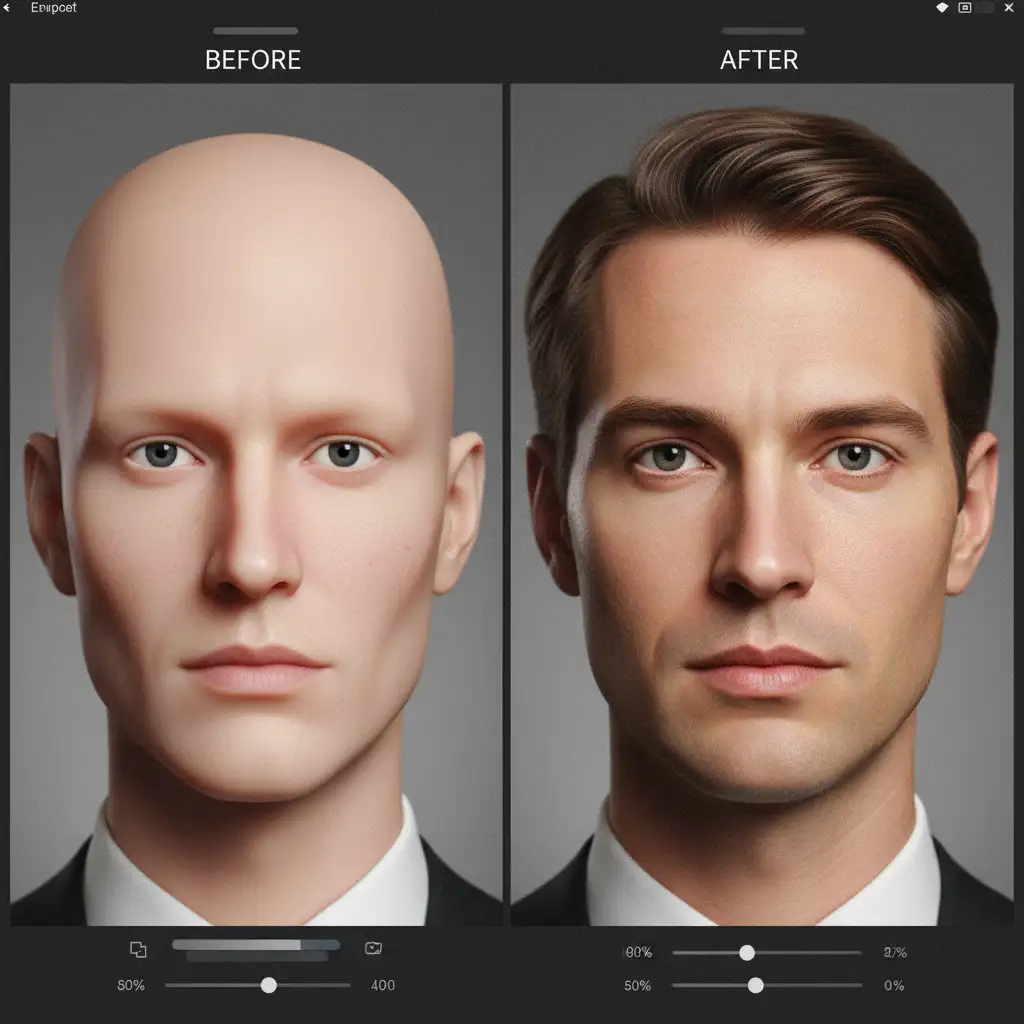Switch to the AFTER view label

tap(759, 60)
